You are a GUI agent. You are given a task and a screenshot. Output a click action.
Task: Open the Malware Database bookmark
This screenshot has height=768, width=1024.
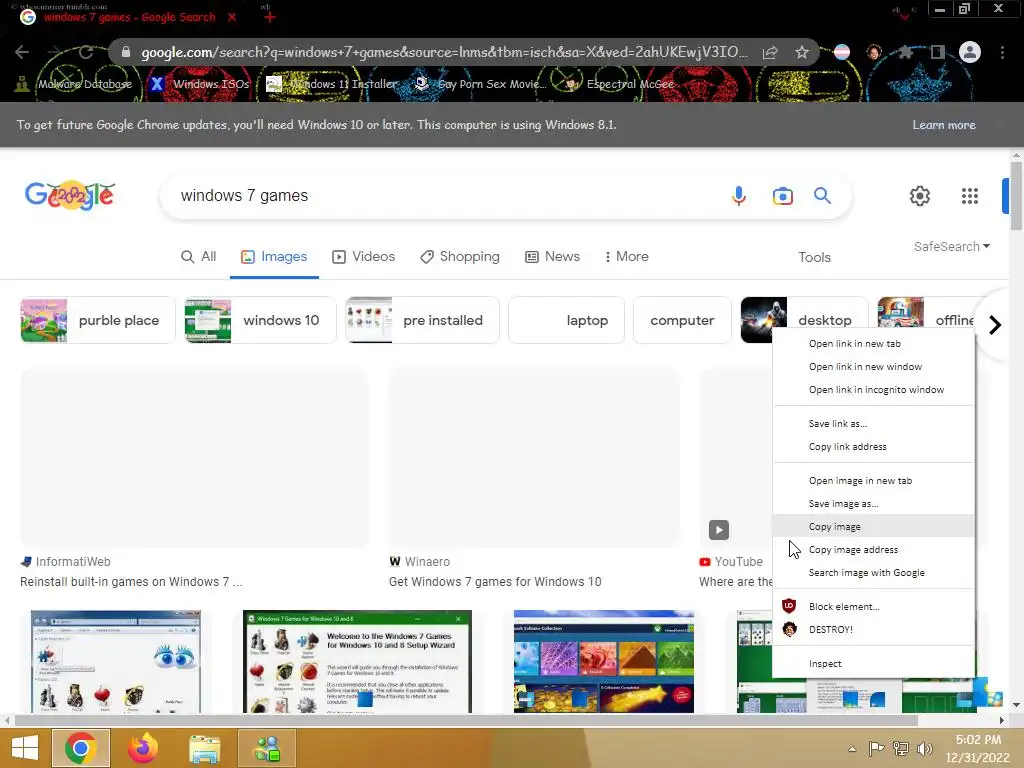coord(74,84)
